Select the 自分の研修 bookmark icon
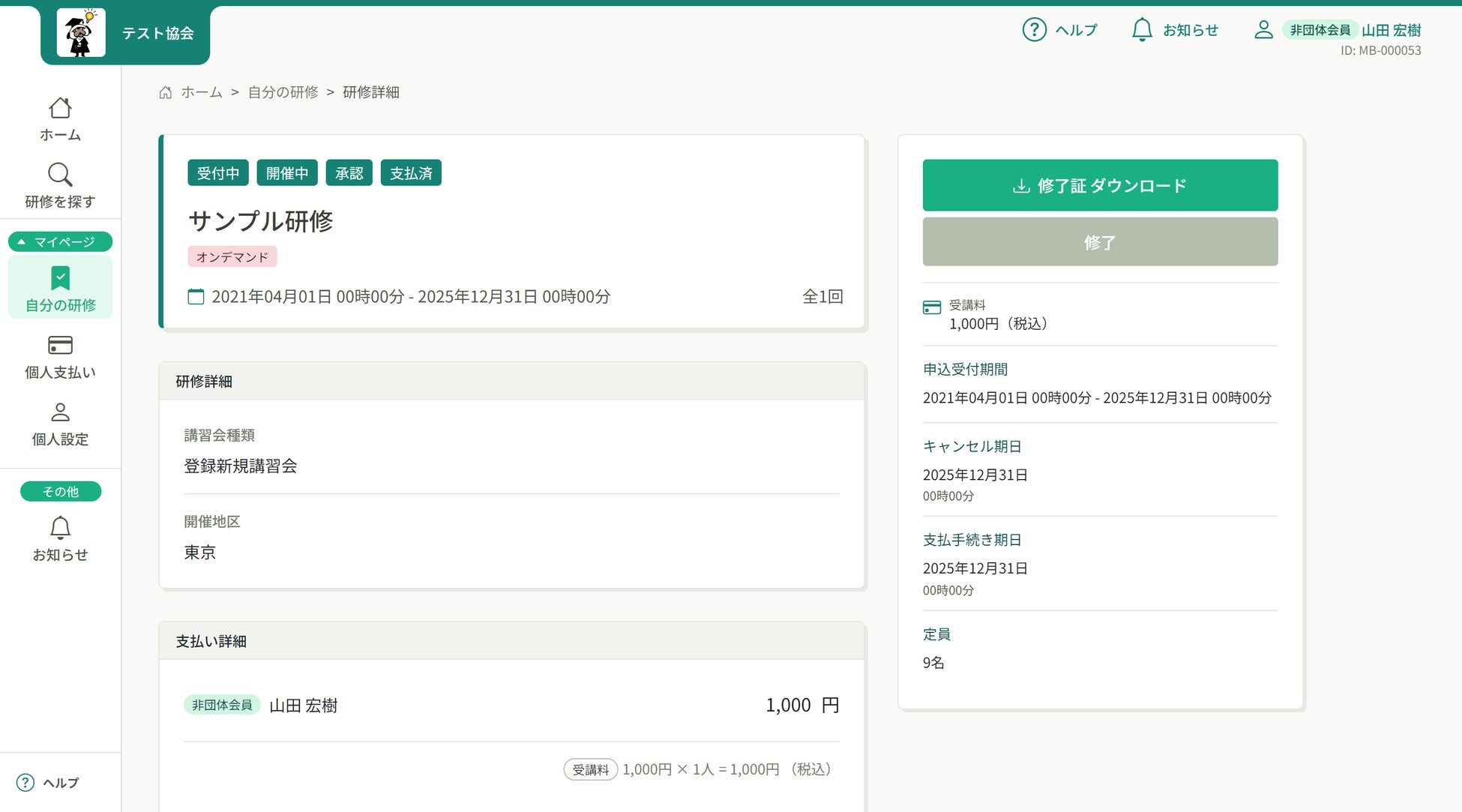The width and height of the screenshot is (1462, 812). [60, 278]
